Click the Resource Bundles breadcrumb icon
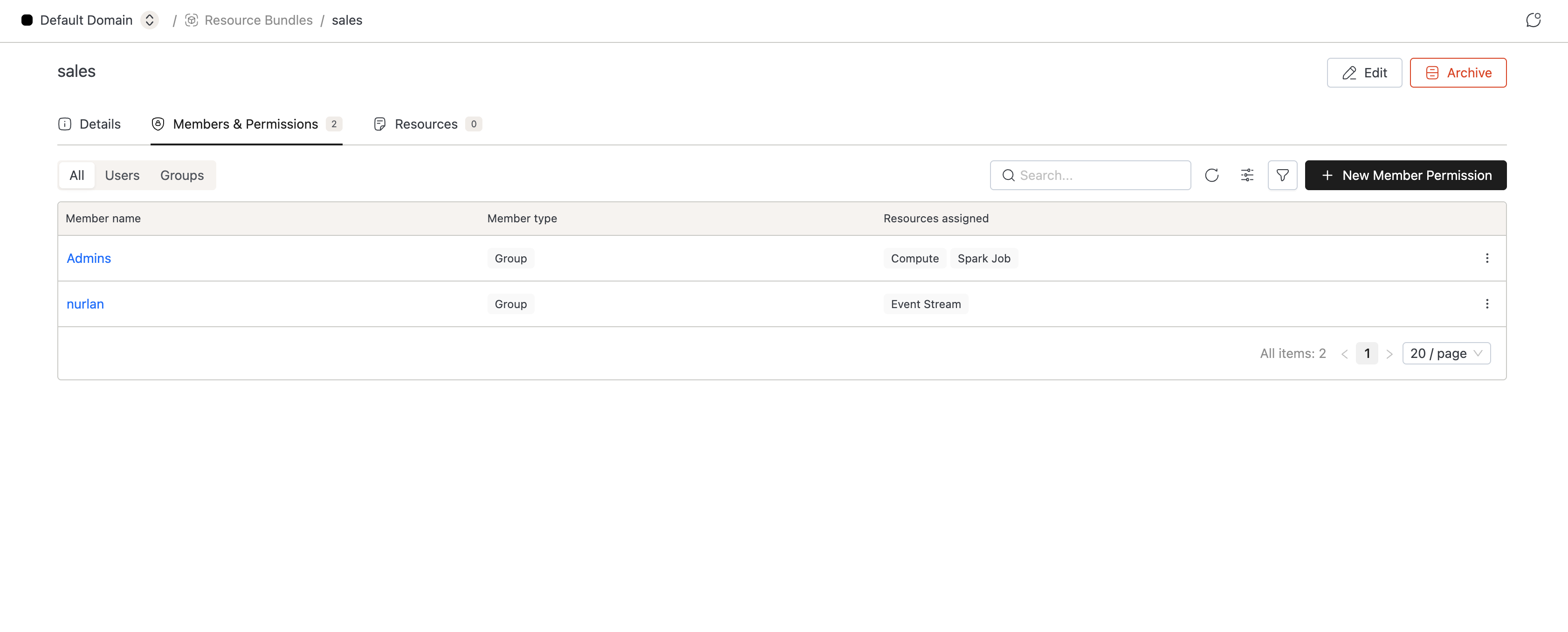 192,20
